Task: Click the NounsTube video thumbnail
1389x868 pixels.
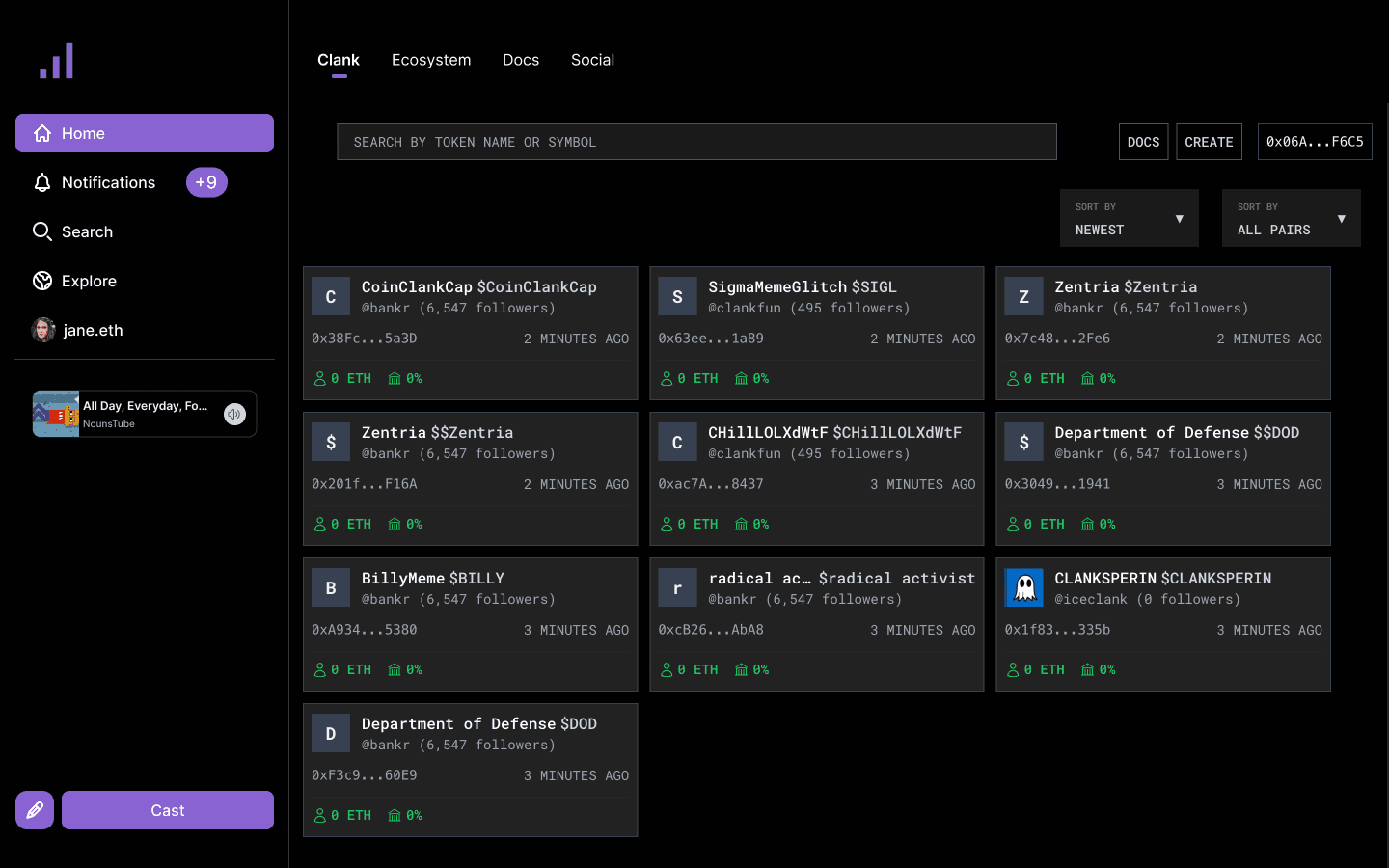Action: pyautogui.click(x=56, y=414)
